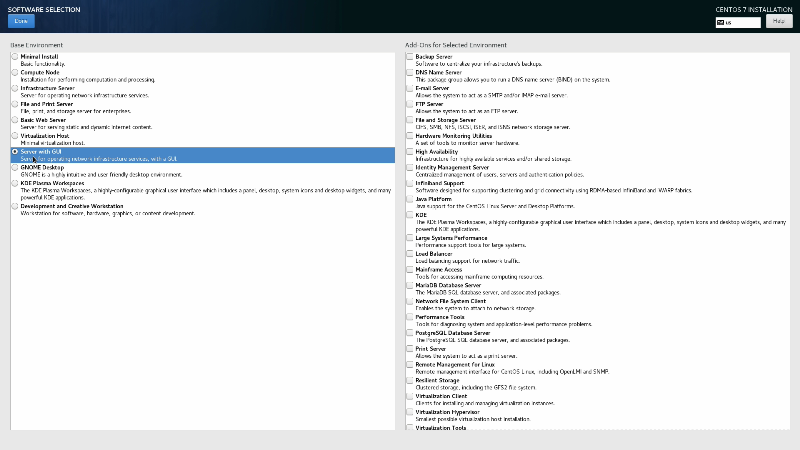Click 'Load balancing support for network traffic' text
The image size is (800, 450).
click(467, 261)
